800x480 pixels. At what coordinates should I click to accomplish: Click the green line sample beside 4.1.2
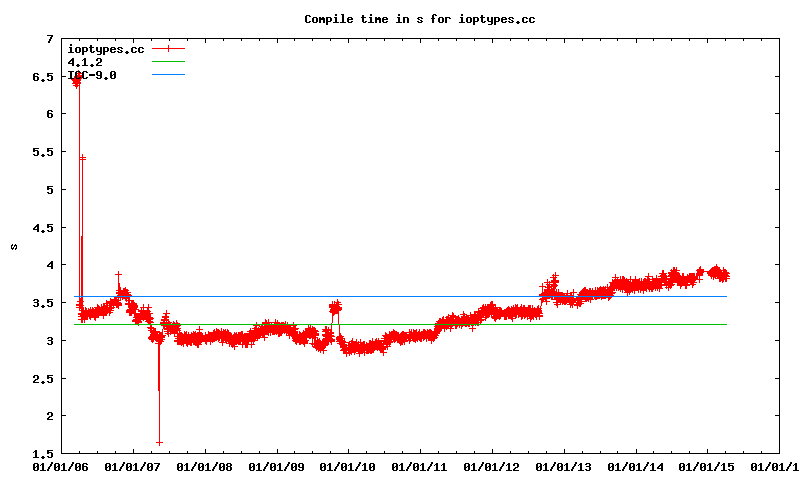(x=169, y=62)
